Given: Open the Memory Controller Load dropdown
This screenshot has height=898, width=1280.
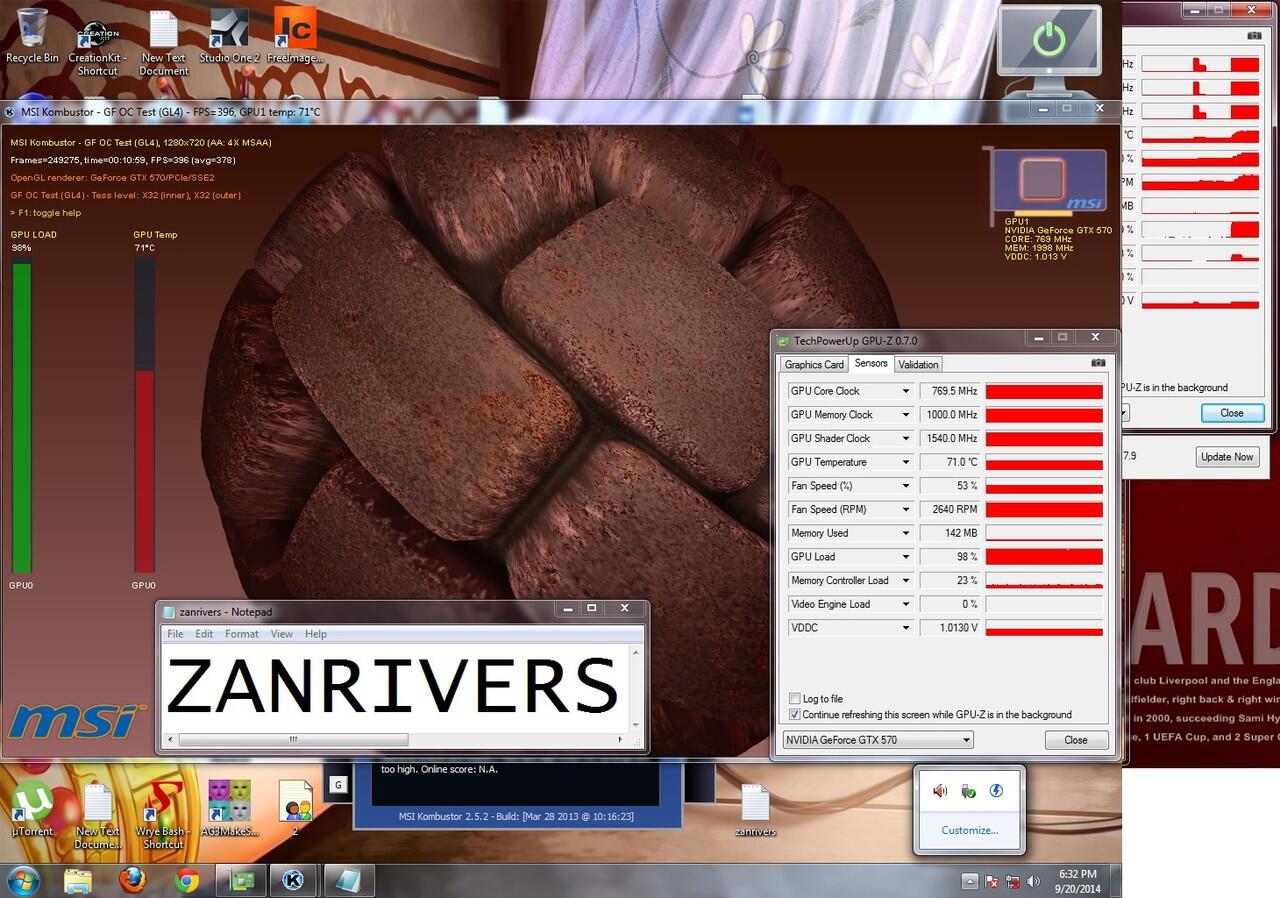Looking at the screenshot, I should tap(906, 580).
